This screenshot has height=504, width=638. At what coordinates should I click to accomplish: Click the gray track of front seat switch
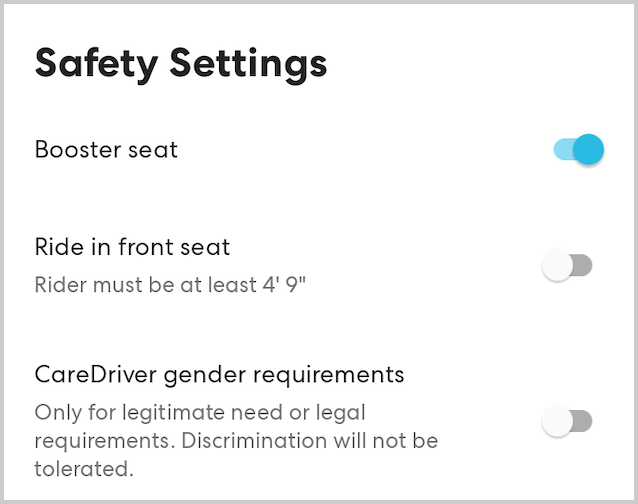[x=582, y=266]
